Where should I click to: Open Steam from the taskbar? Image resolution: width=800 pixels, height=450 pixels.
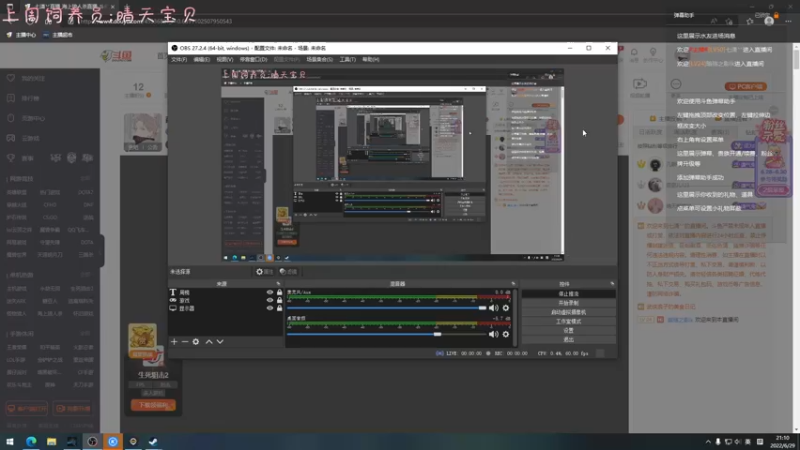point(153,441)
